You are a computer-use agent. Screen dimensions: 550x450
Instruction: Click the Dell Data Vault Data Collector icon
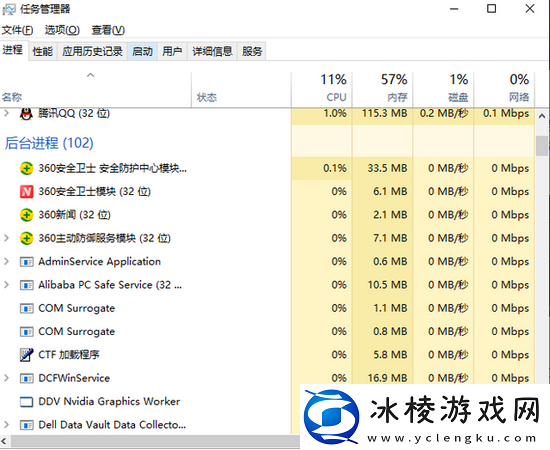click(x=26, y=425)
